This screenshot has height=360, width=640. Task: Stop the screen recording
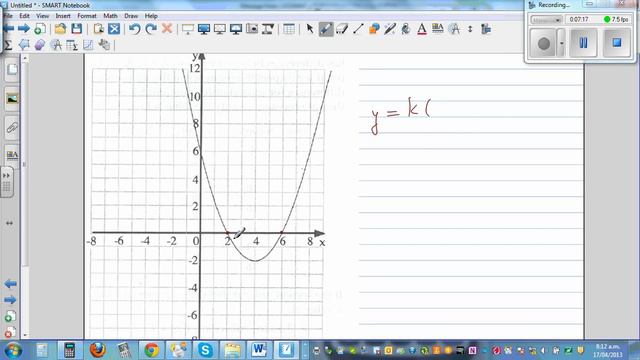pyautogui.click(x=617, y=43)
